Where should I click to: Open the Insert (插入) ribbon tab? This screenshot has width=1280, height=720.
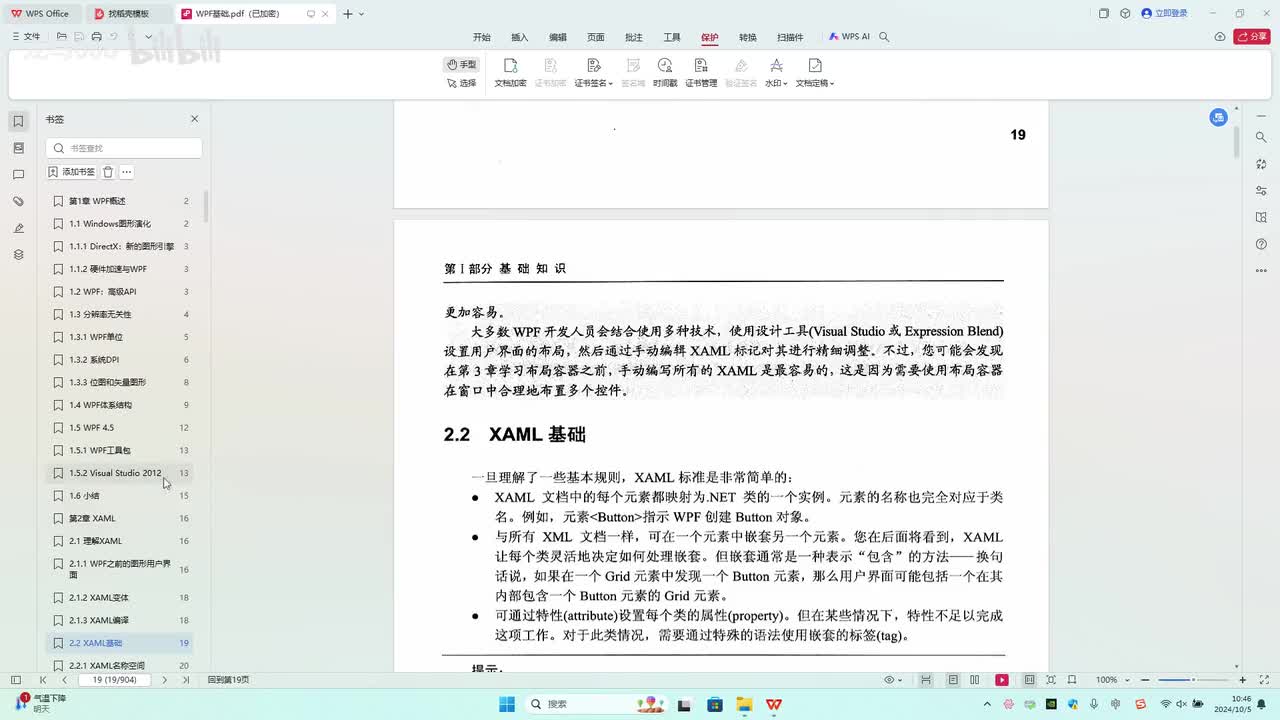click(x=520, y=37)
